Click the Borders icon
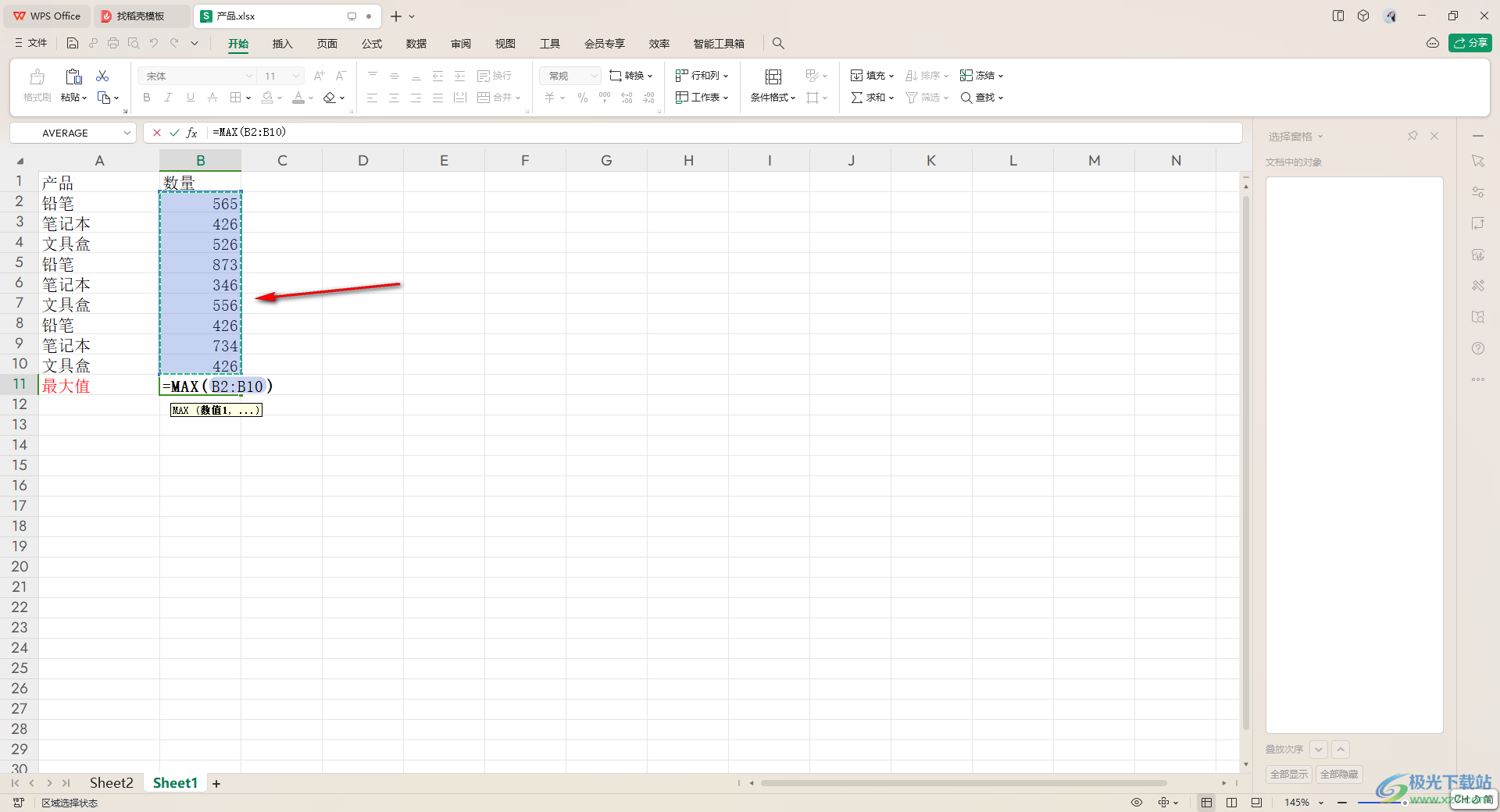Screen dimensions: 1500x812 point(235,98)
